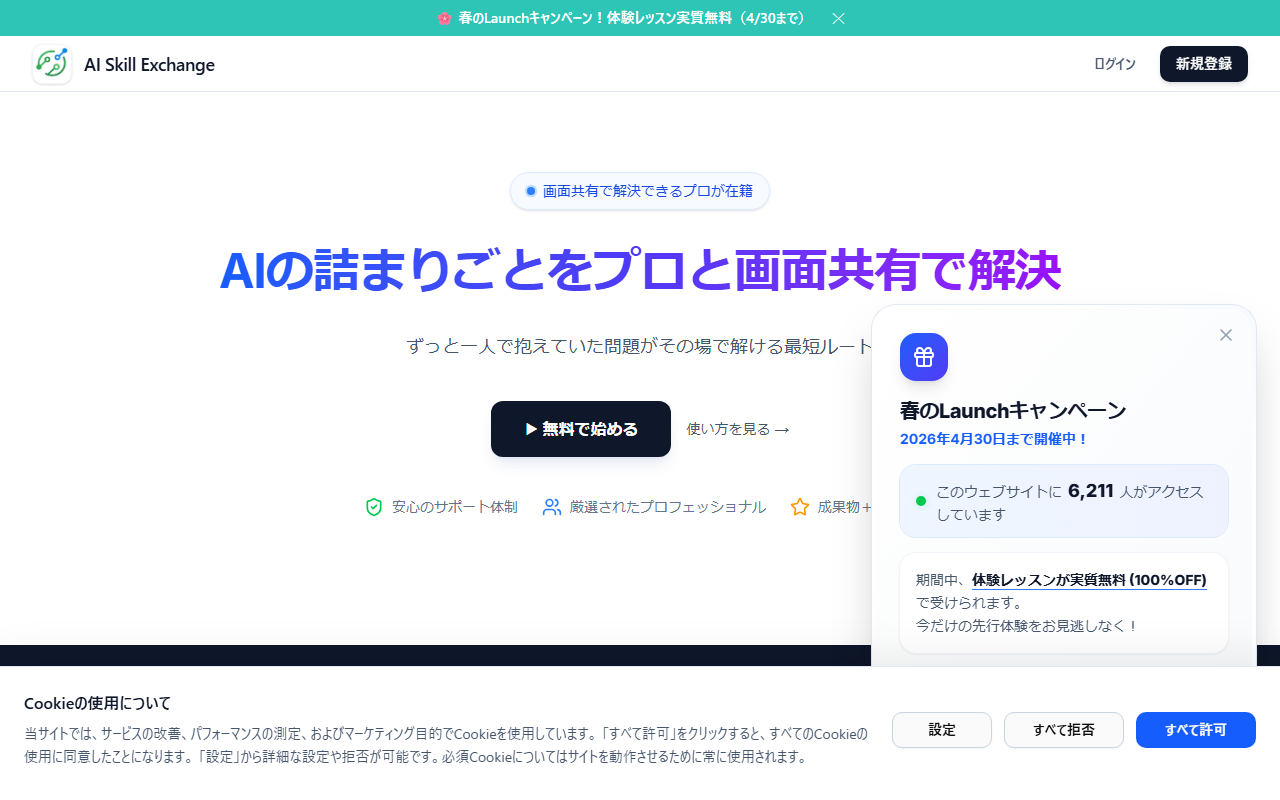1280x800 pixels.
Task: Click the AI Skill Exchange brand name
Action: tap(149, 64)
